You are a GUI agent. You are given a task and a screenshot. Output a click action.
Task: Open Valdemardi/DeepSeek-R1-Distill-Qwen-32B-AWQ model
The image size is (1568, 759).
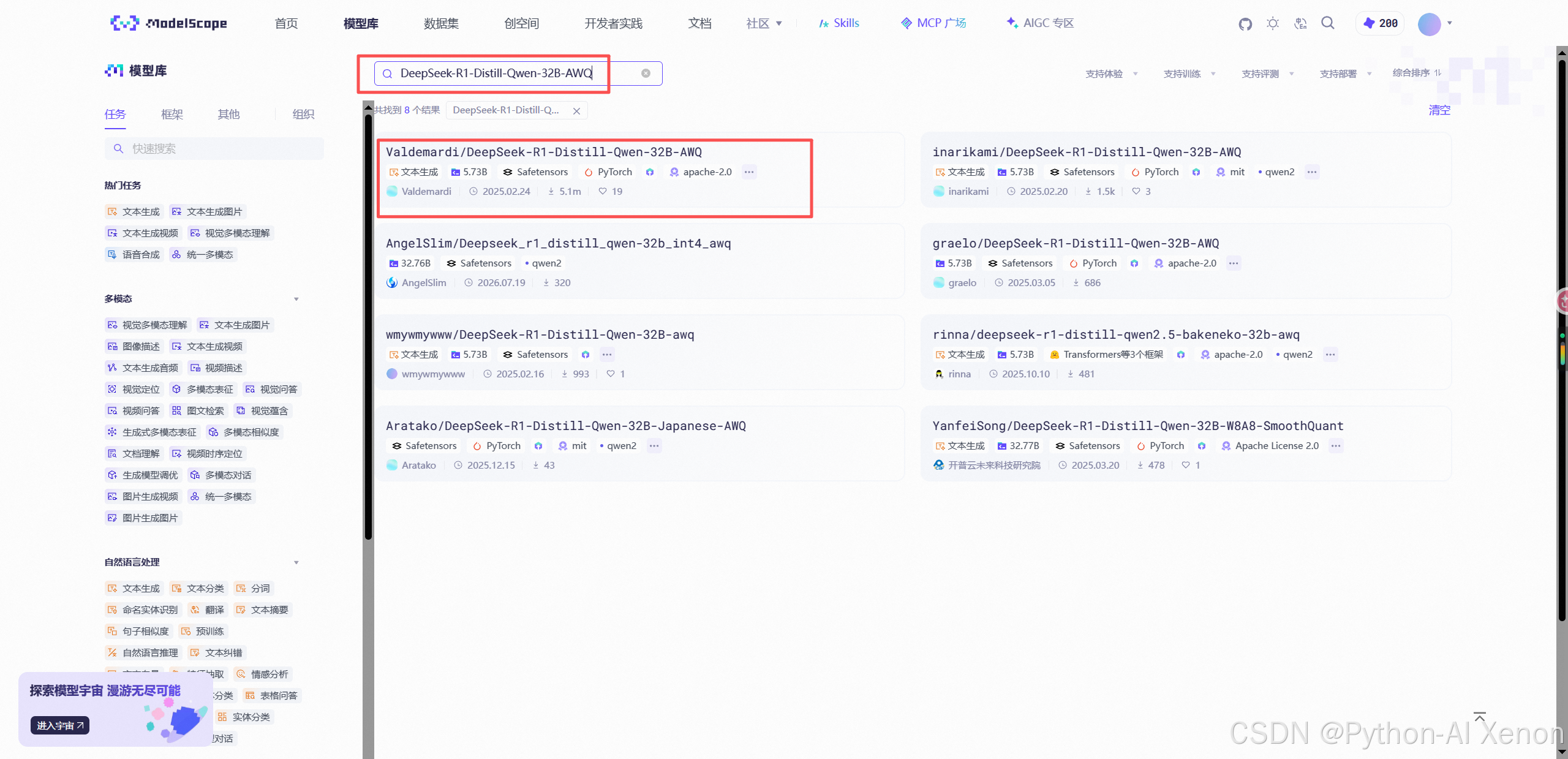click(x=544, y=152)
